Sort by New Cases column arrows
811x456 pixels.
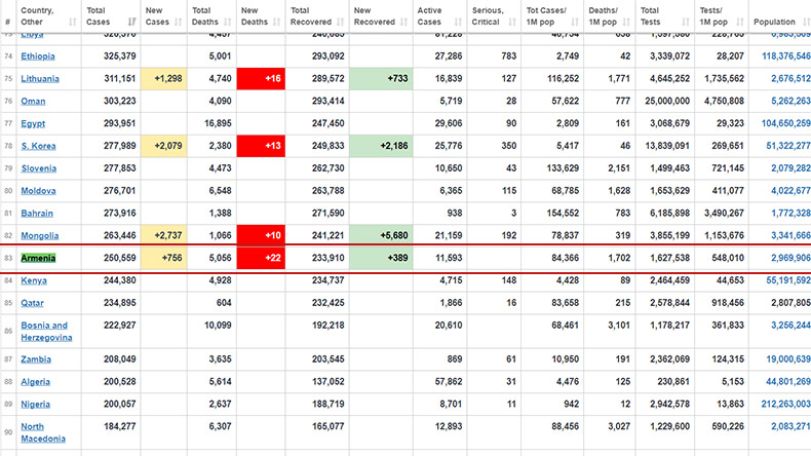point(178,22)
